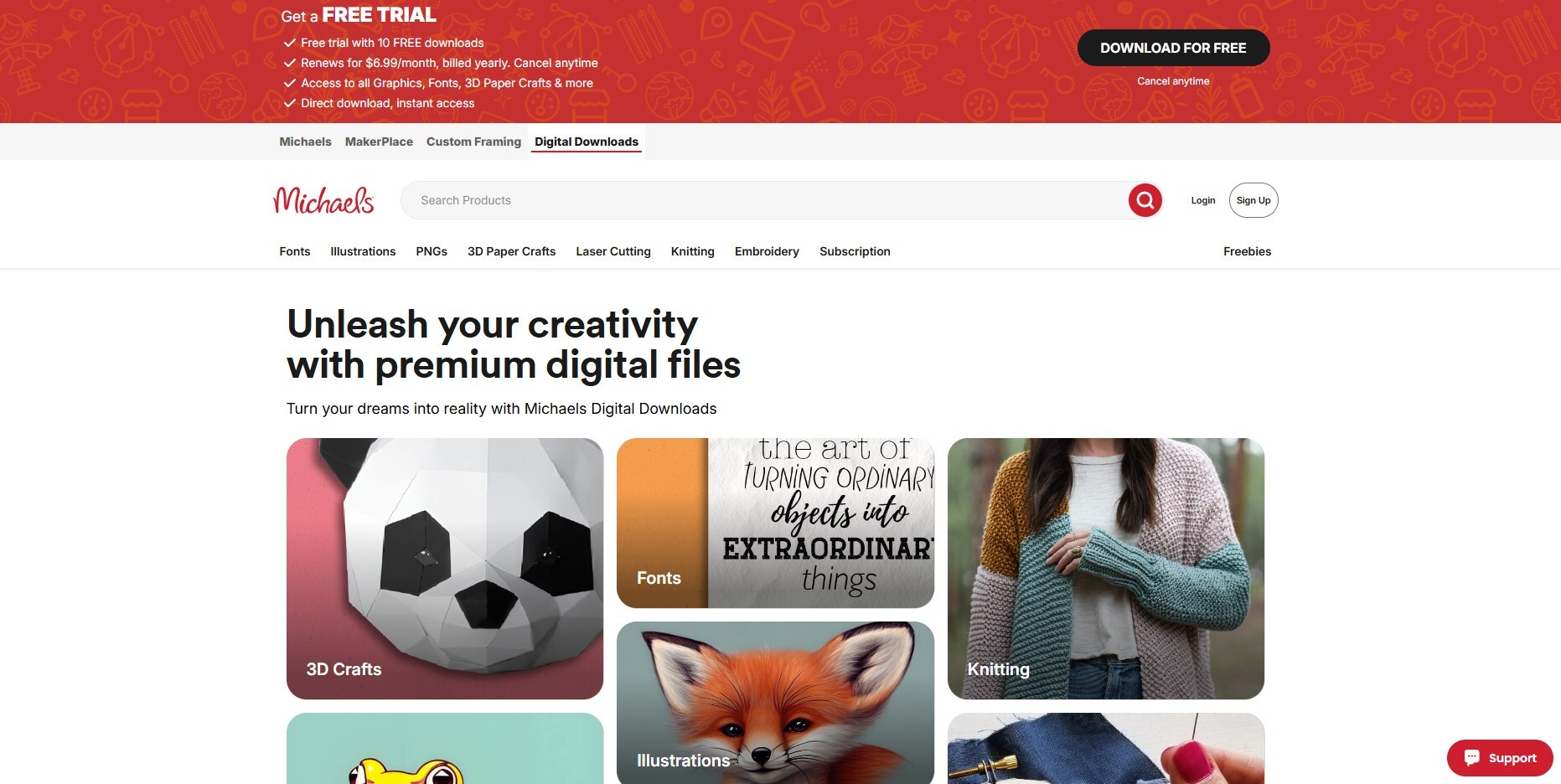Click the Download For Free button

click(1173, 48)
